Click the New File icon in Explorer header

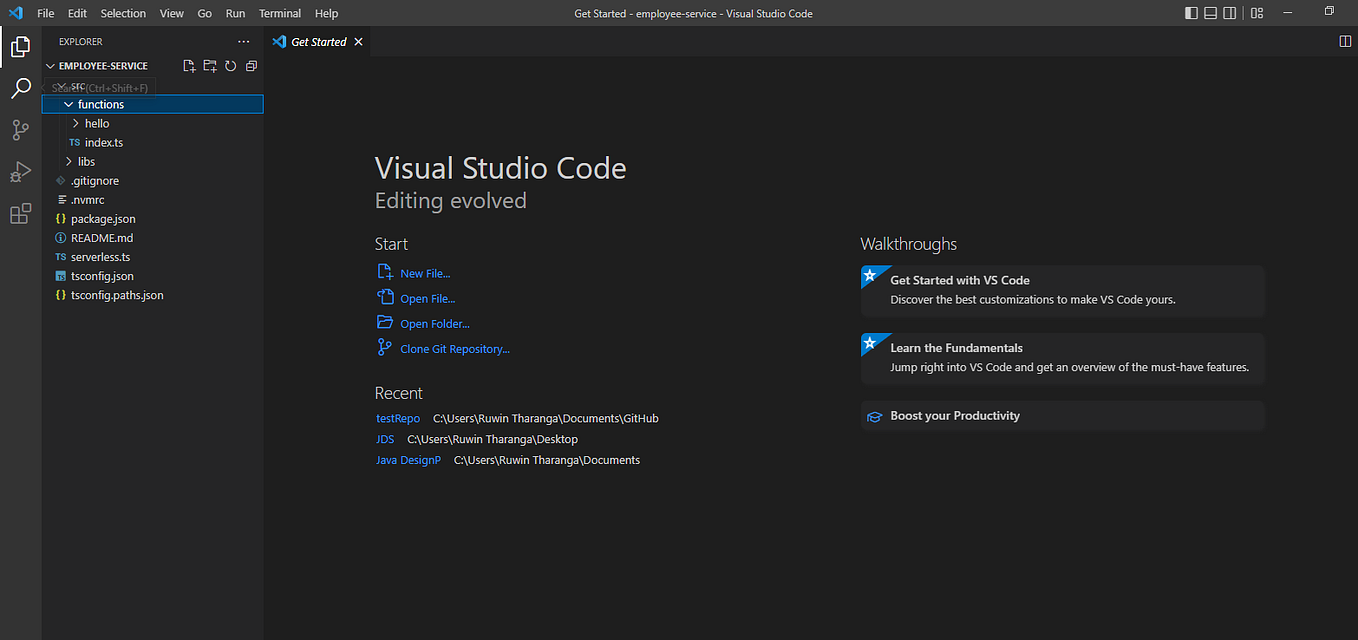pyautogui.click(x=189, y=66)
